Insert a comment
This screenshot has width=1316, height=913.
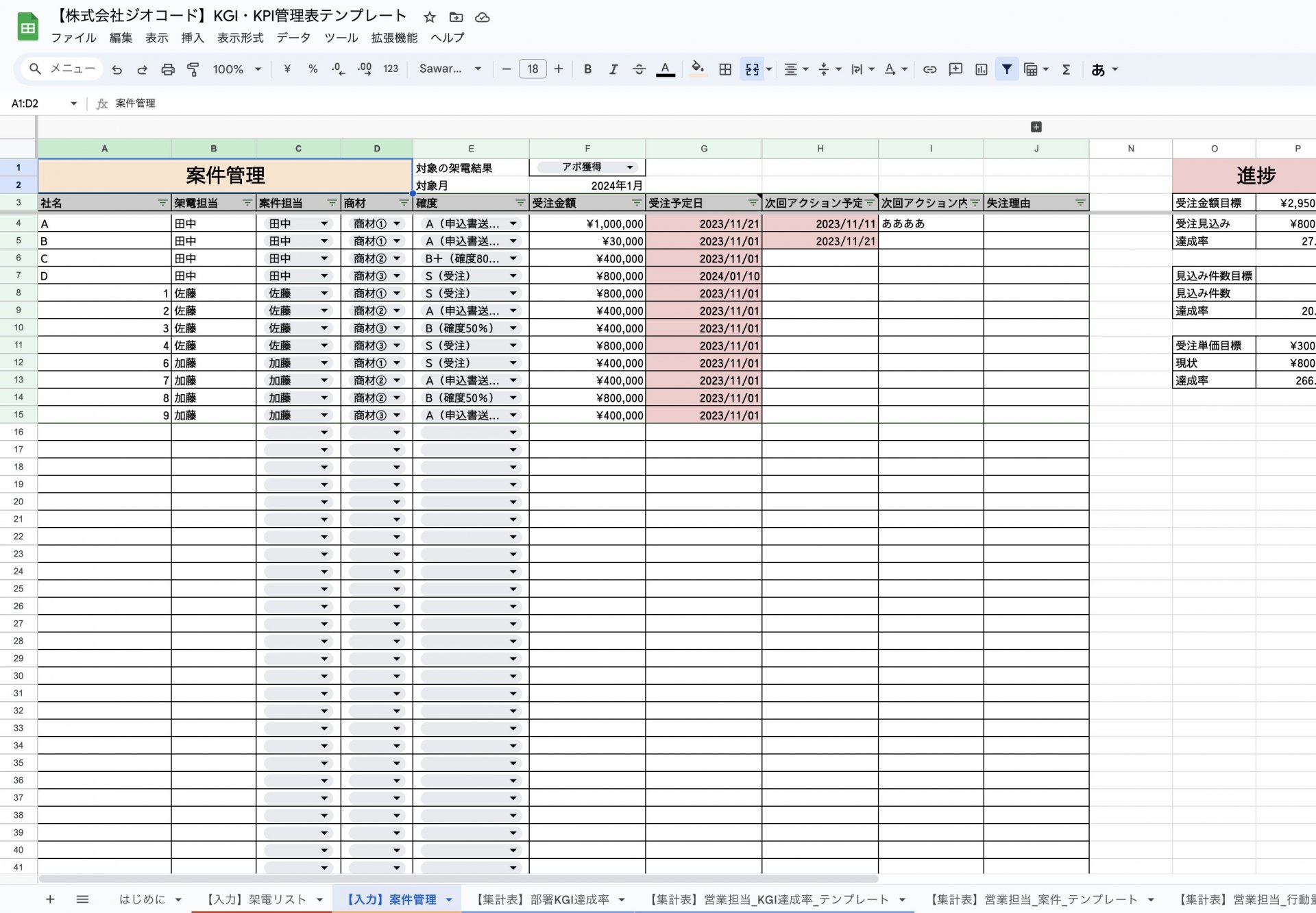tap(955, 69)
